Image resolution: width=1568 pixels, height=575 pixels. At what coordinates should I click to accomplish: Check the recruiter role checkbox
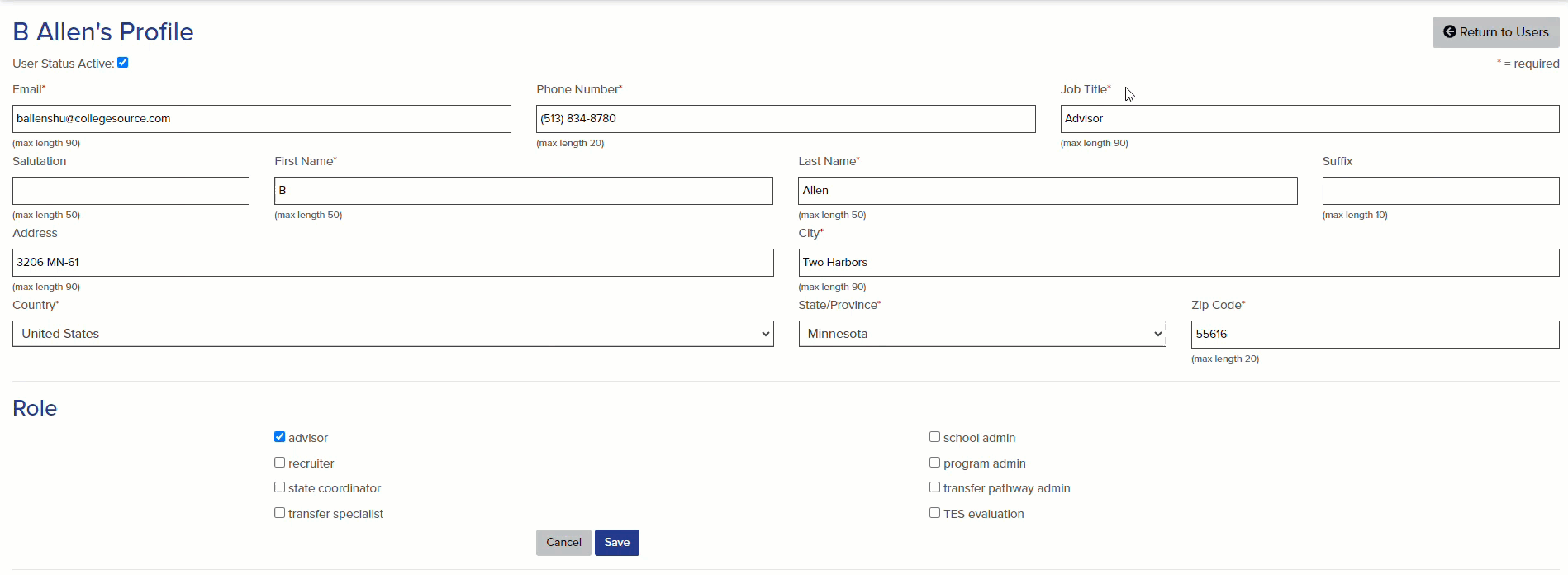(x=280, y=463)
